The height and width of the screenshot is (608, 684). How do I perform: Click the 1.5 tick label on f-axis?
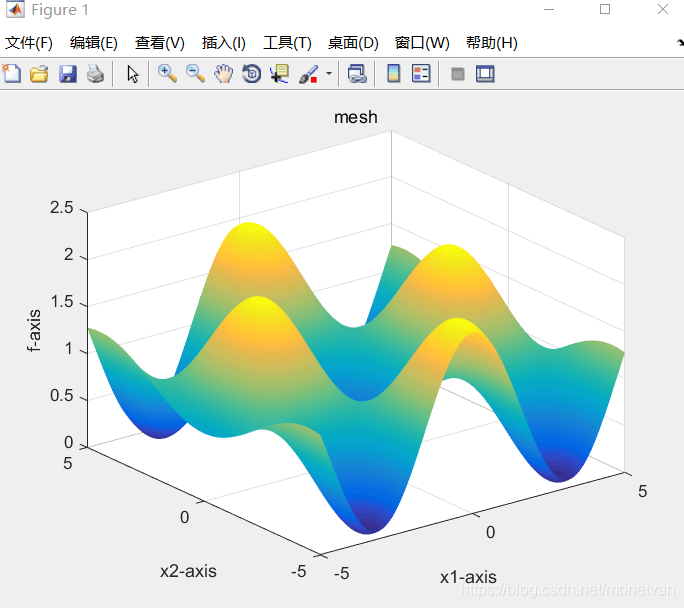pos(62,302)
